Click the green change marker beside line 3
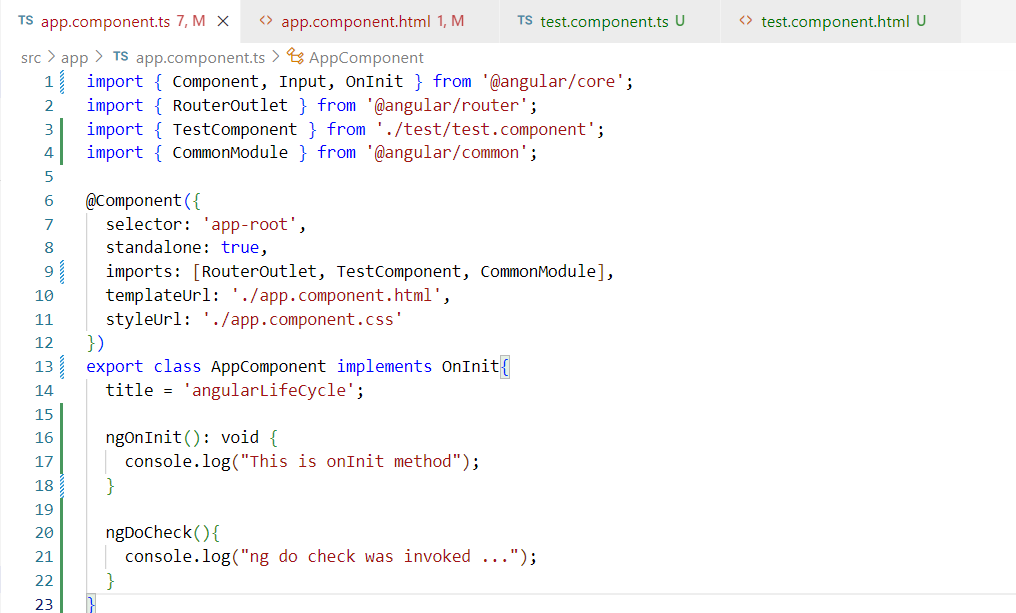Screen dimensions: 1016x613 tap(62, 130)
